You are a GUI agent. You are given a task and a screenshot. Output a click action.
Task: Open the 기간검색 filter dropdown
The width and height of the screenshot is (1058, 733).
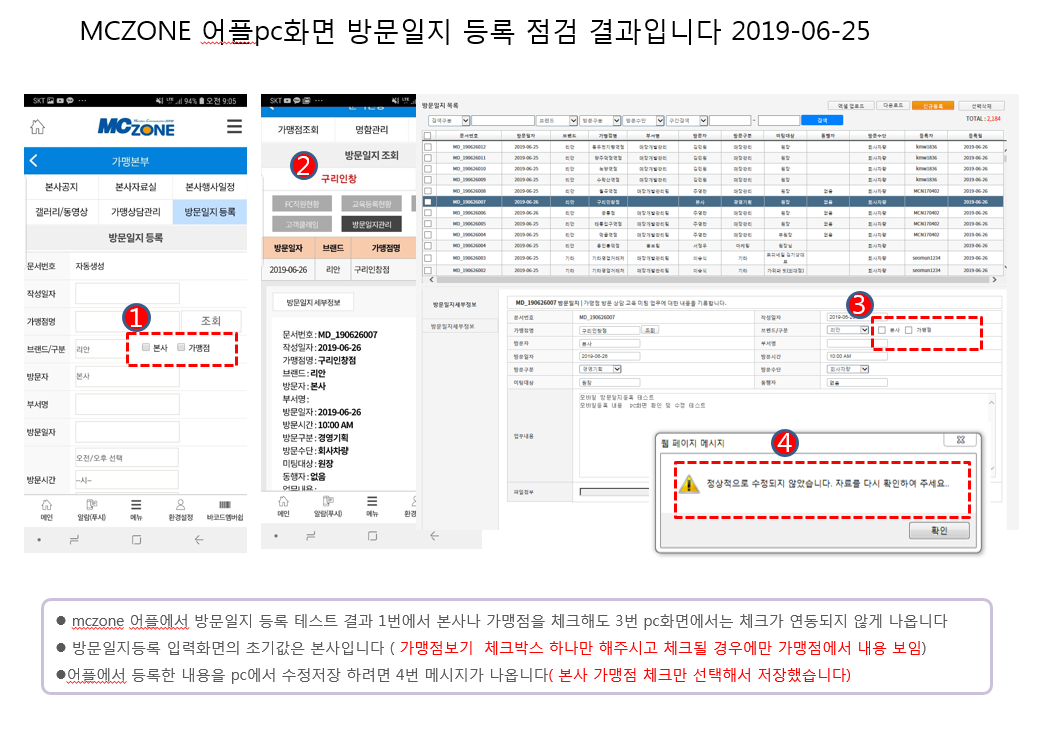[687, 120]
